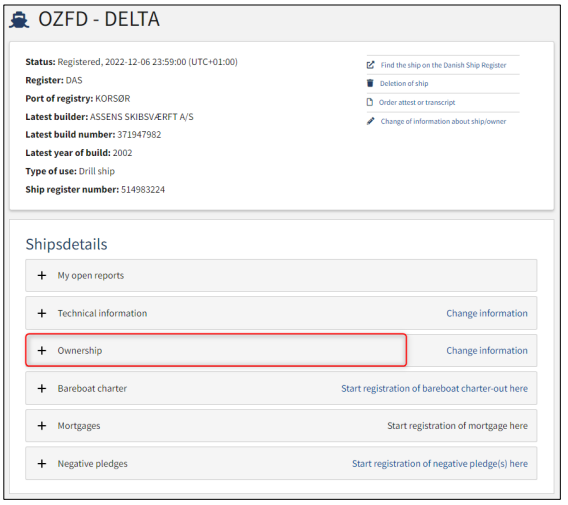568x505 pixels.
Task: Click the external link icon for Danish Ship Register
Action: pyautogui.click(x=370, y=65)
